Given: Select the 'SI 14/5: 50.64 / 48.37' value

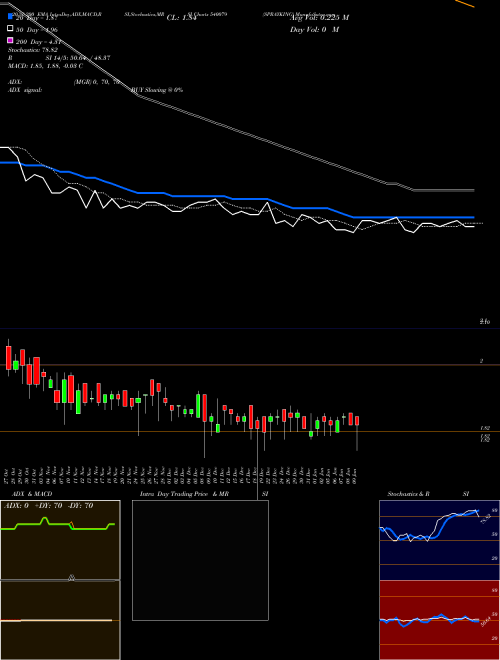Looking at the screenshot, I should pos(78,58).
